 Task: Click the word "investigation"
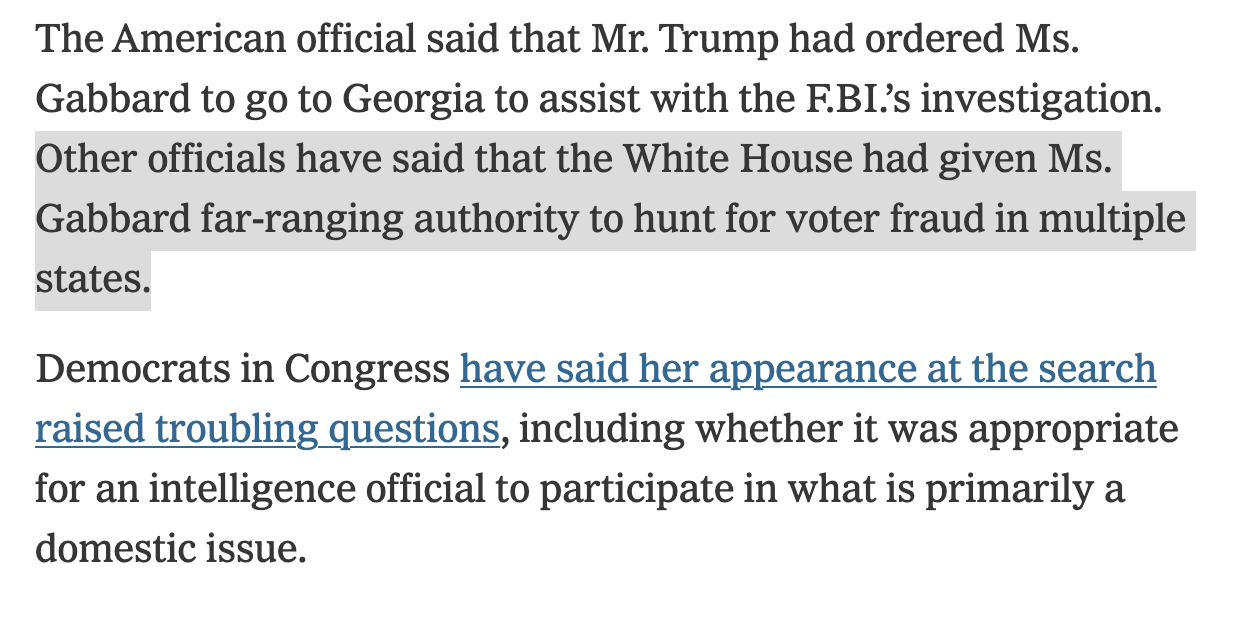click(x=1063, y=99)
